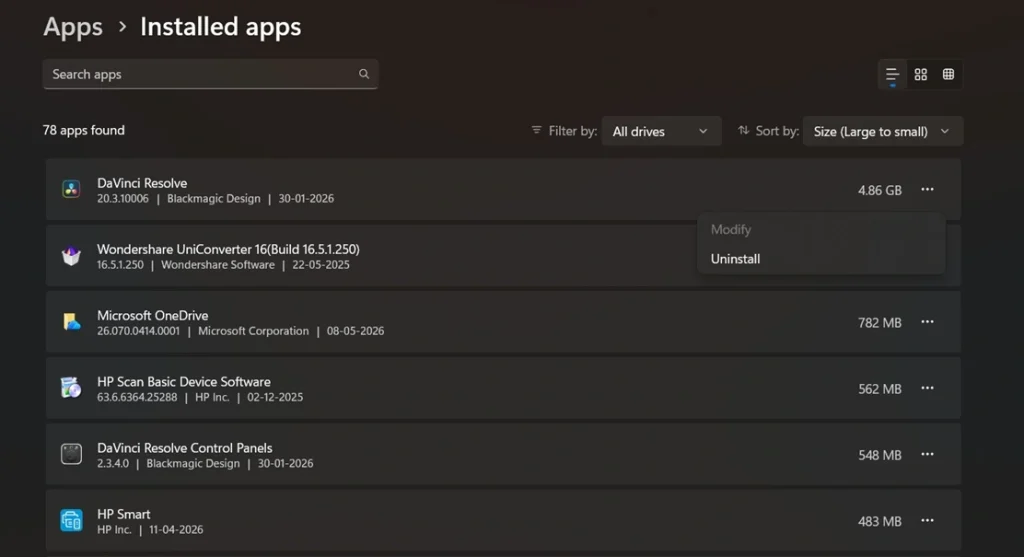Click the 548 MB size value
This screenshot has height=557, width=1024.
880,455
